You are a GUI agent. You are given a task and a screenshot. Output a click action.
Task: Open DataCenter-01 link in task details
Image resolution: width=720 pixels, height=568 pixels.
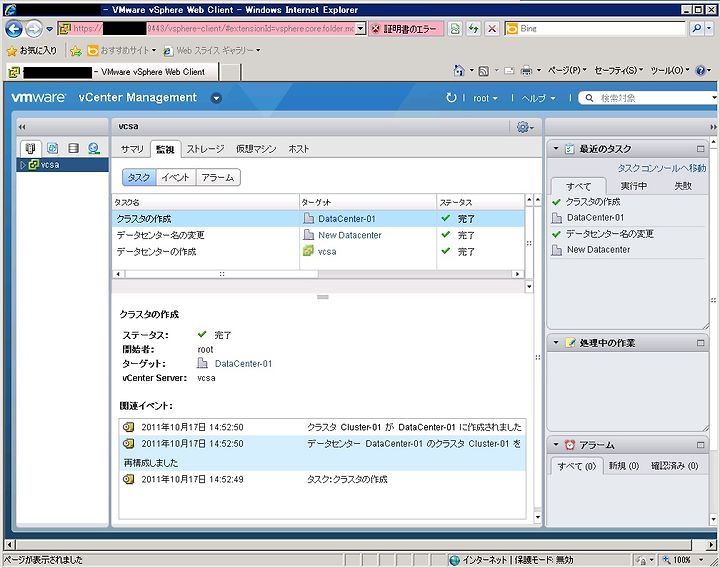(243, 364)
